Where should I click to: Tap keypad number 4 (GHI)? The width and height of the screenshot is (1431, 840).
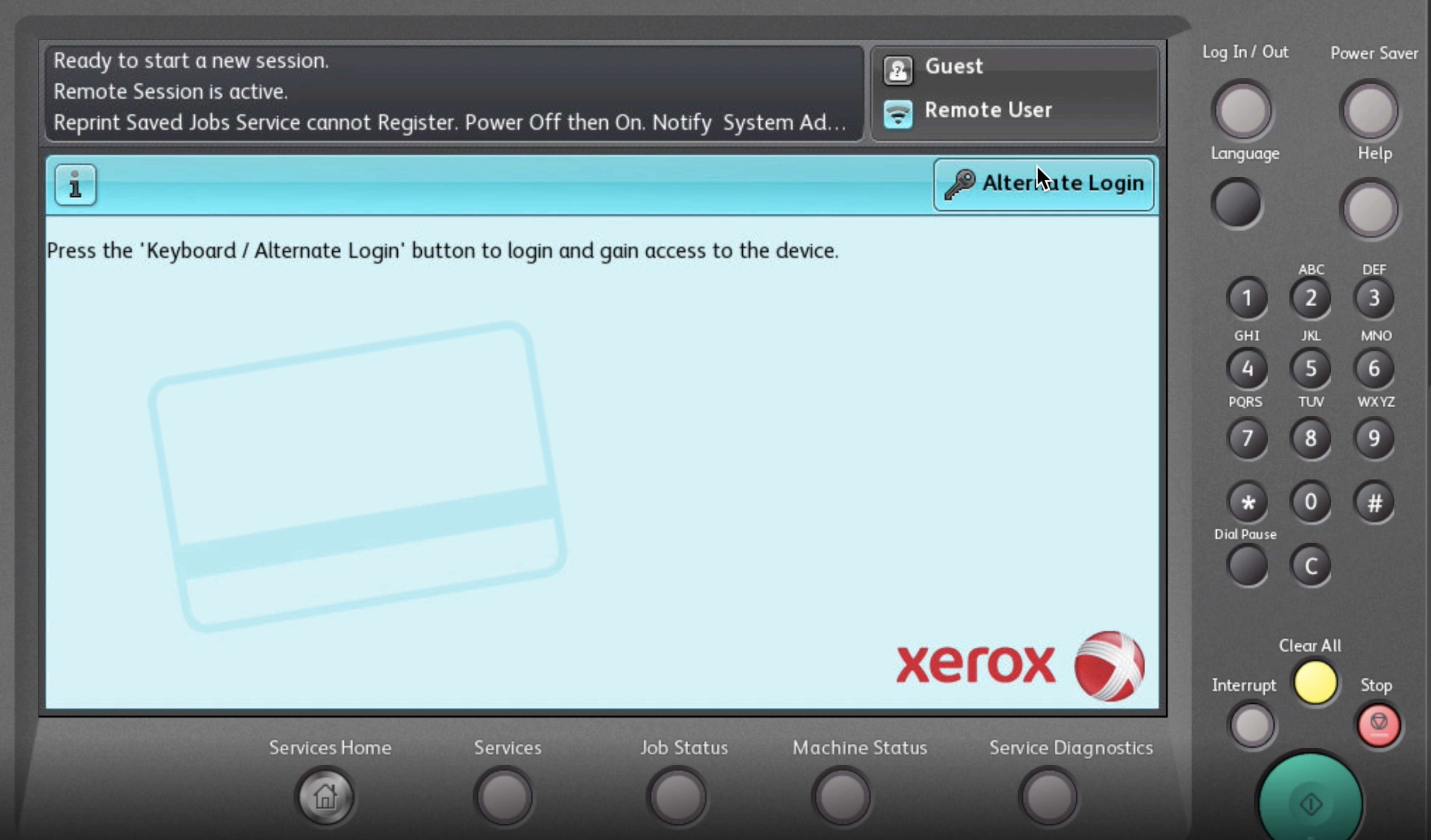point(1247,368)
